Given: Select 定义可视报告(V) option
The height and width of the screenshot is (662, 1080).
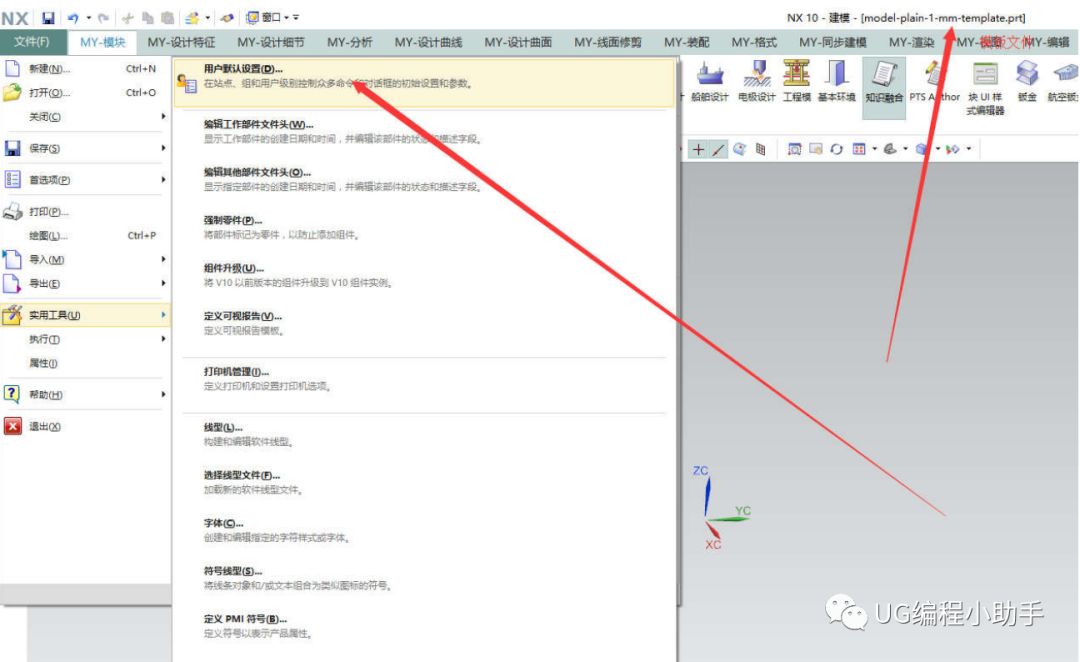Looking at the screenshot, I should pos(424,323).
